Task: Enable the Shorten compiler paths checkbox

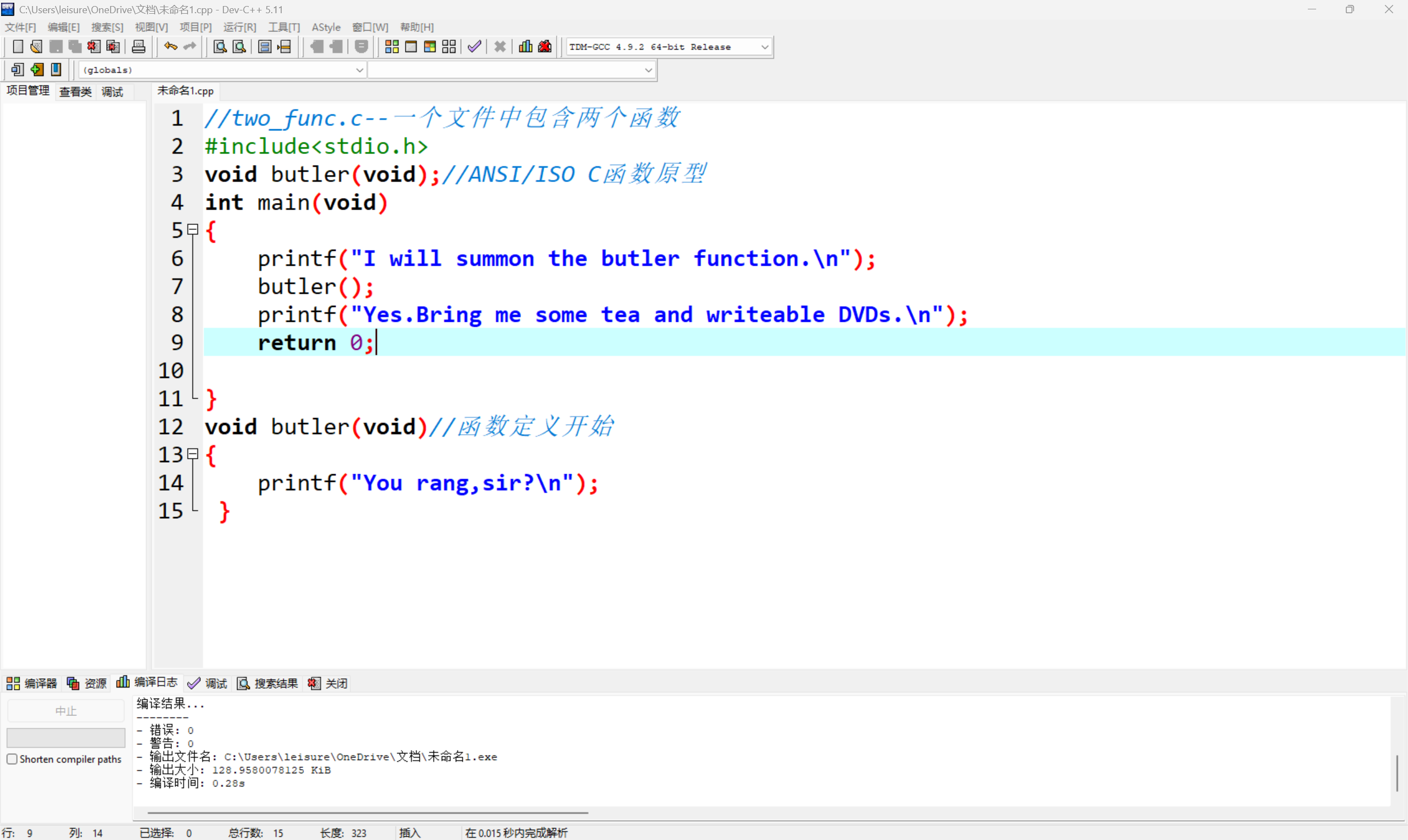Action: tap(12, 759)
